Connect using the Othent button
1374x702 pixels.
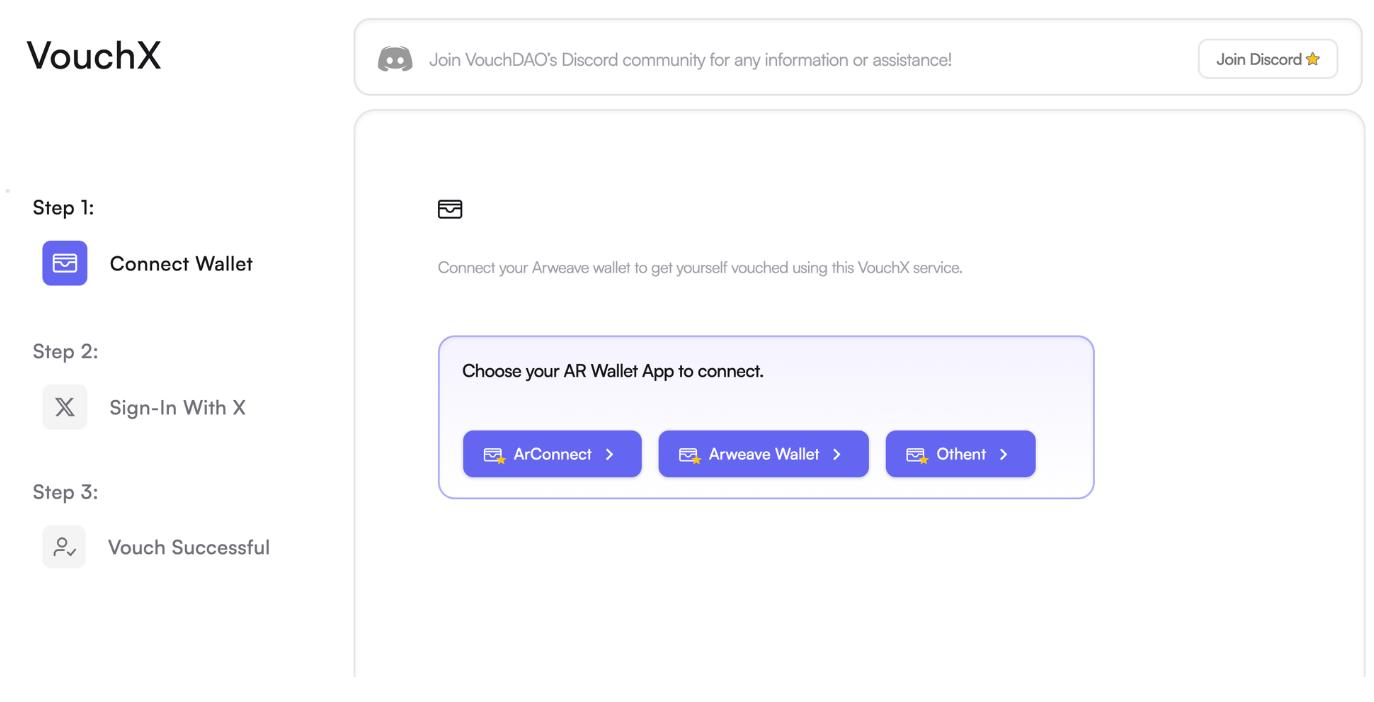960,455
